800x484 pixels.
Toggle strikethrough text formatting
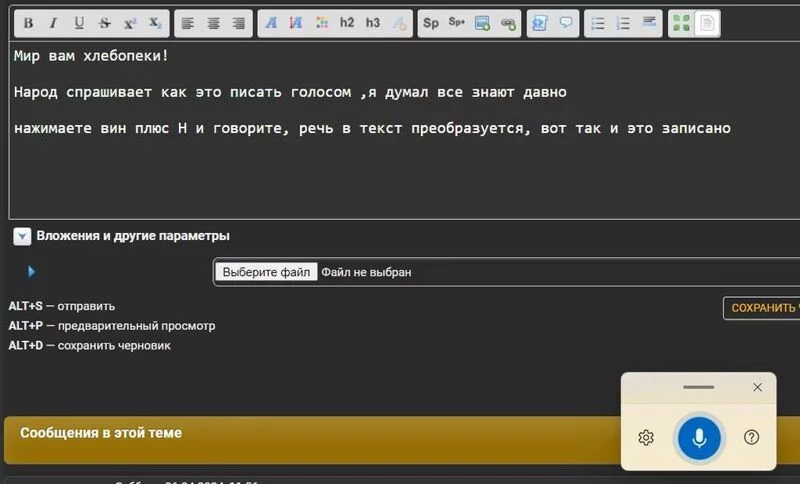pos(105,23)
